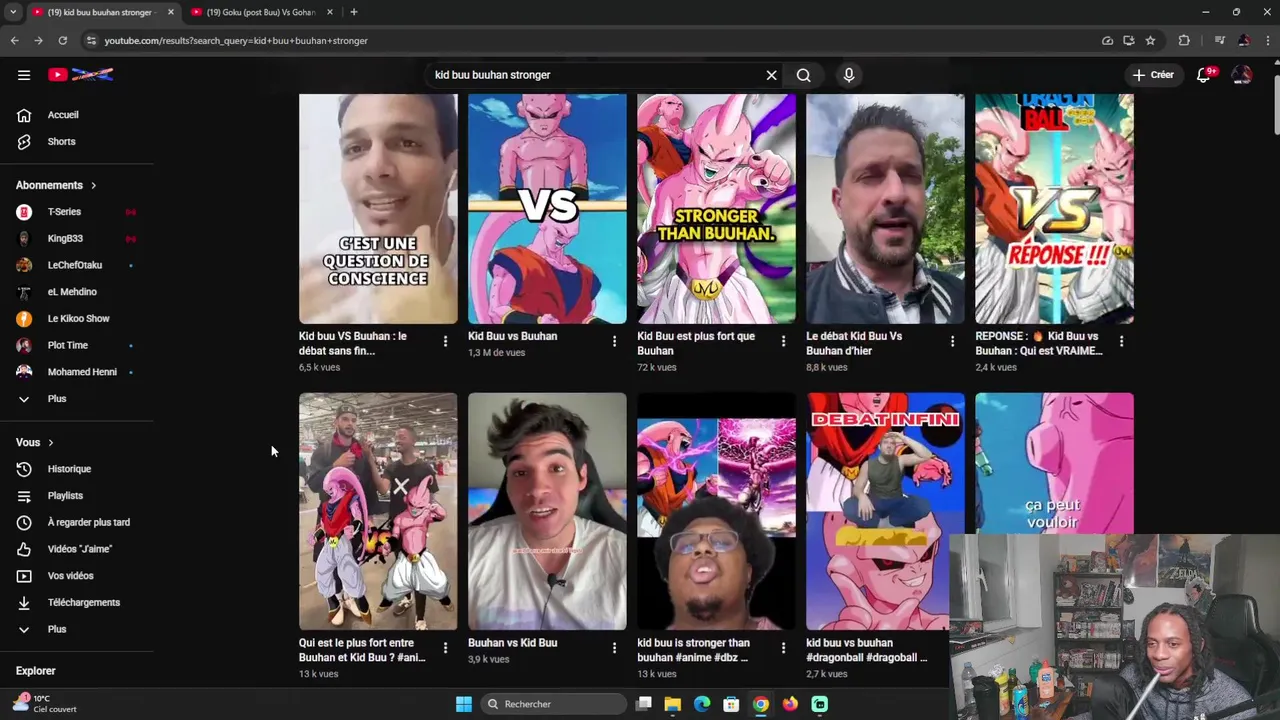
Task: Bookmark this page with the star icon
Action: (1150, 40)
